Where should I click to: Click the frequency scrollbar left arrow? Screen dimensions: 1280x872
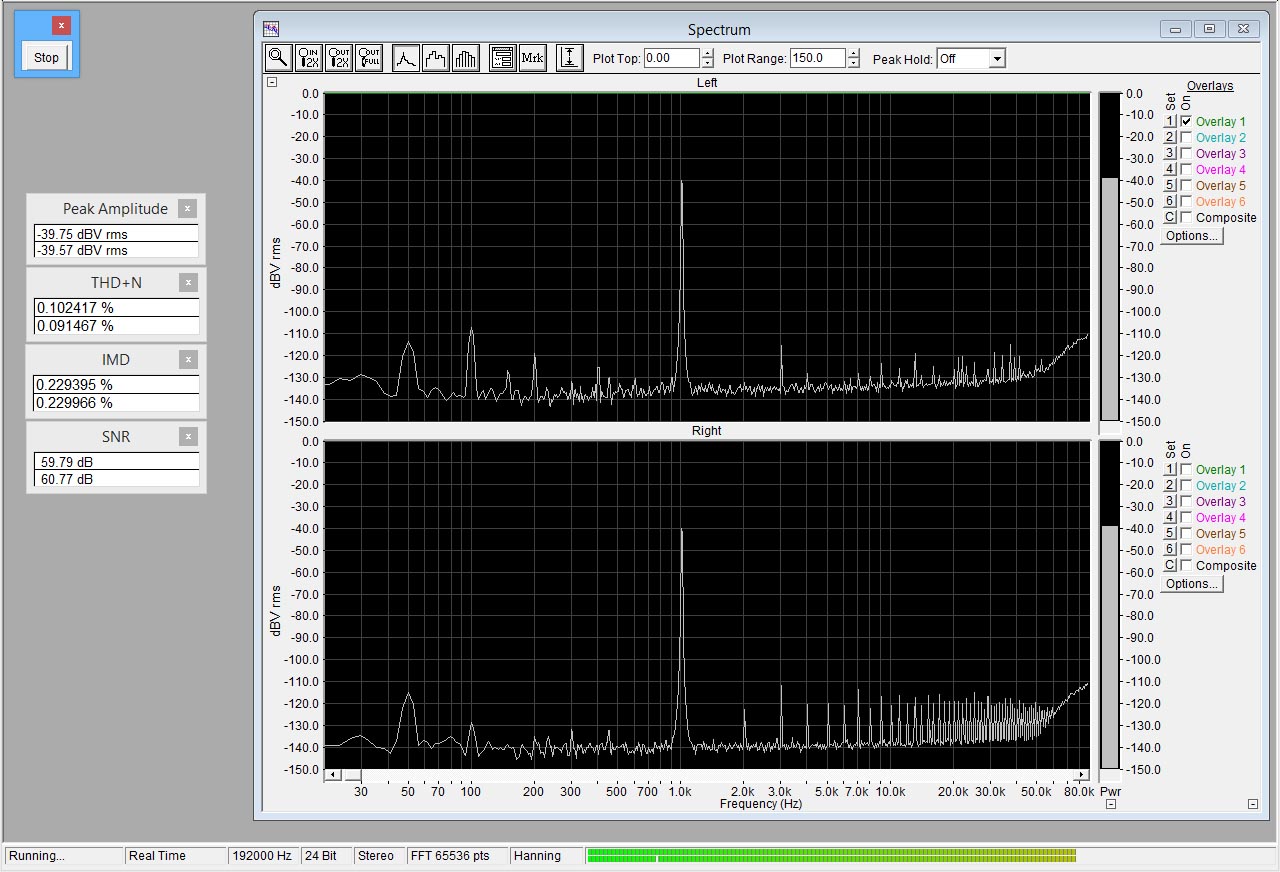333,775
